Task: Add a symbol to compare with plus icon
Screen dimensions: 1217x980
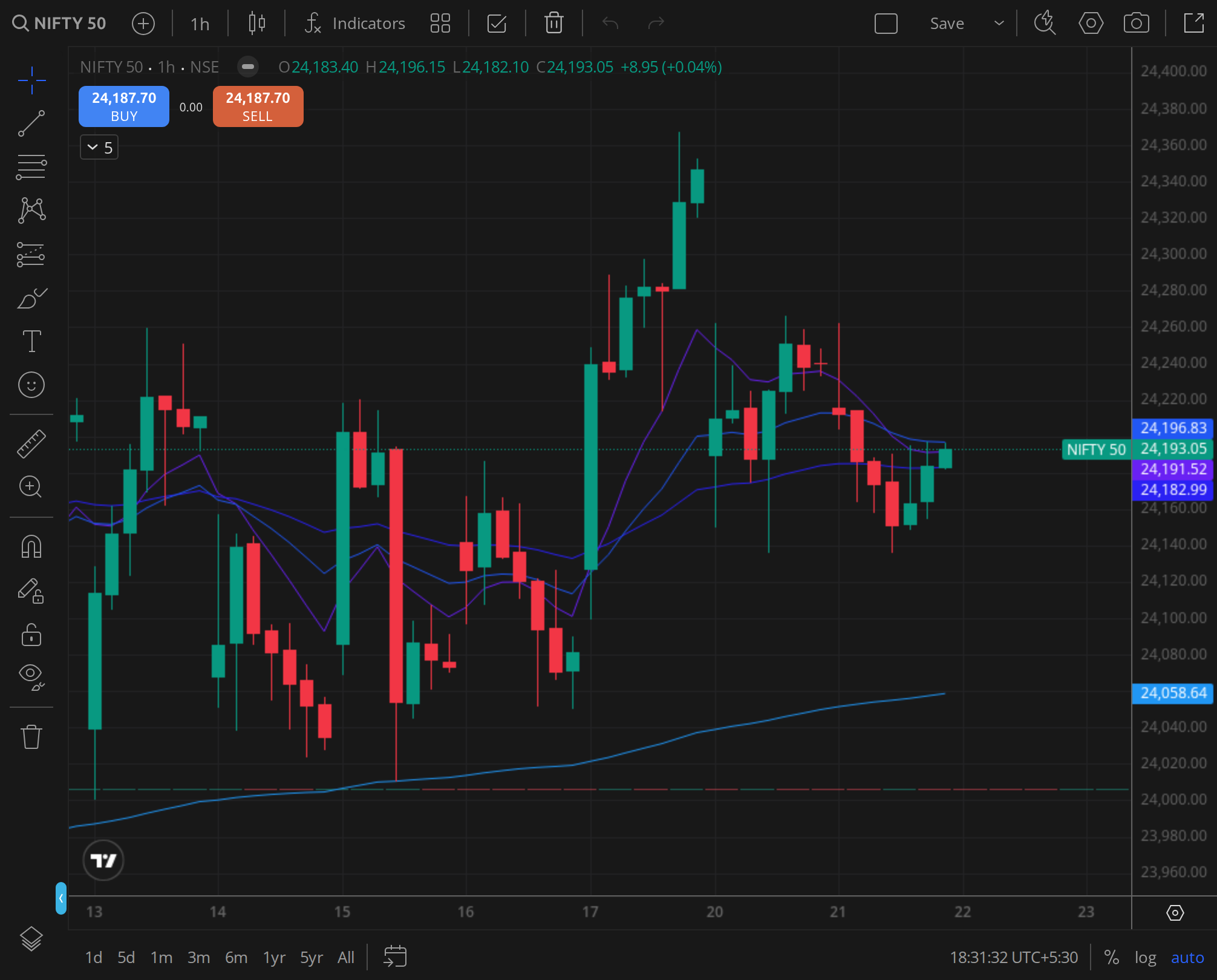Action: tap(143, 24)
